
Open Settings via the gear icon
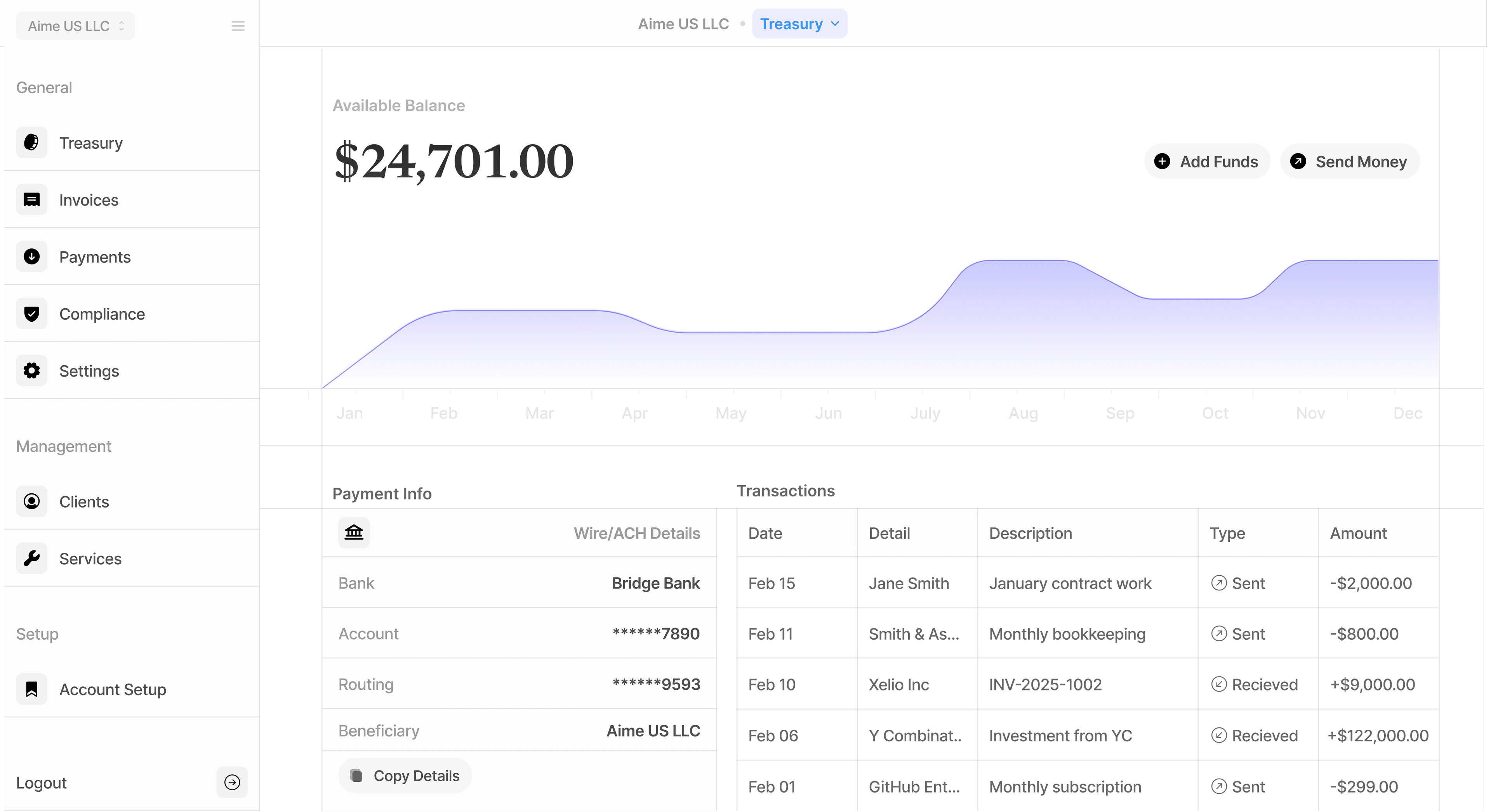[31, 370]
